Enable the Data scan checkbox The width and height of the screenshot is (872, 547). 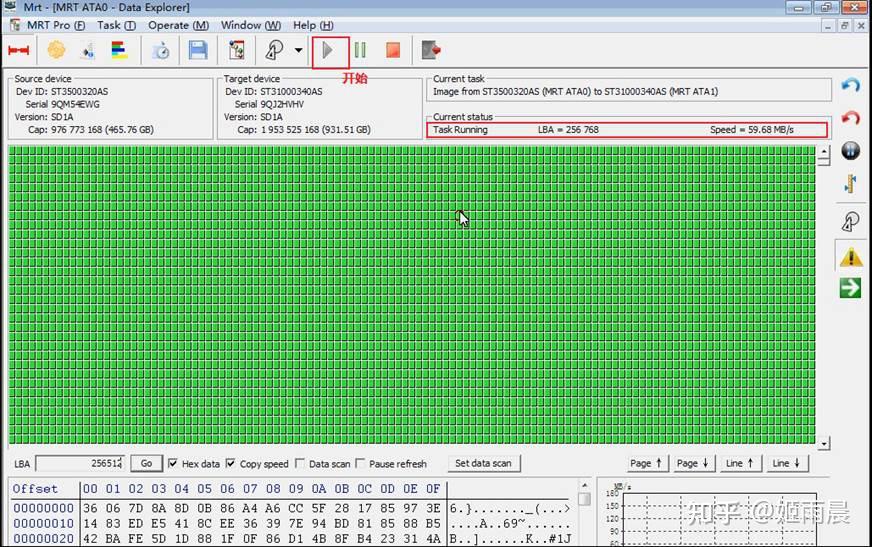pos(300,463)
